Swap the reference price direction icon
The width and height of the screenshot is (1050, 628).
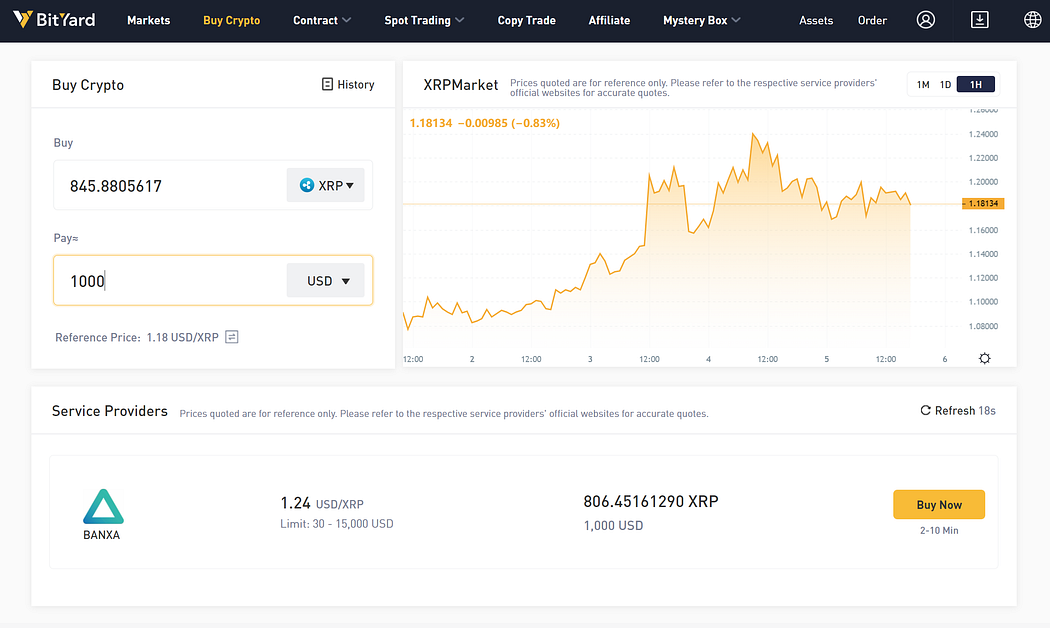click(232, 337)
